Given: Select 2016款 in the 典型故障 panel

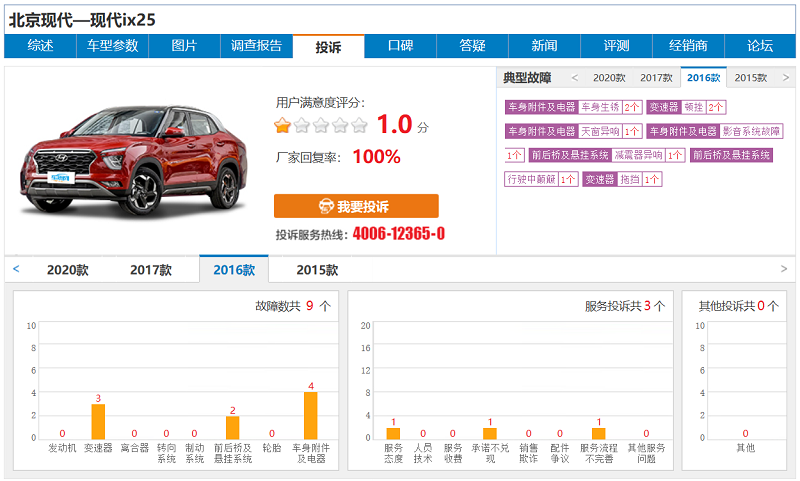Looking at the screenshot, I should 704,78.
